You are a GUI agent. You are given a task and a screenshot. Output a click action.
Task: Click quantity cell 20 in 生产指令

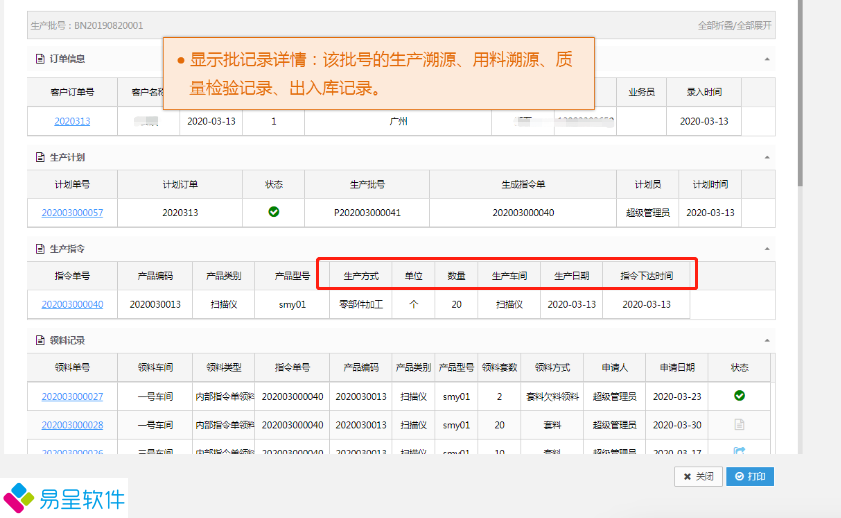point(456,305)
